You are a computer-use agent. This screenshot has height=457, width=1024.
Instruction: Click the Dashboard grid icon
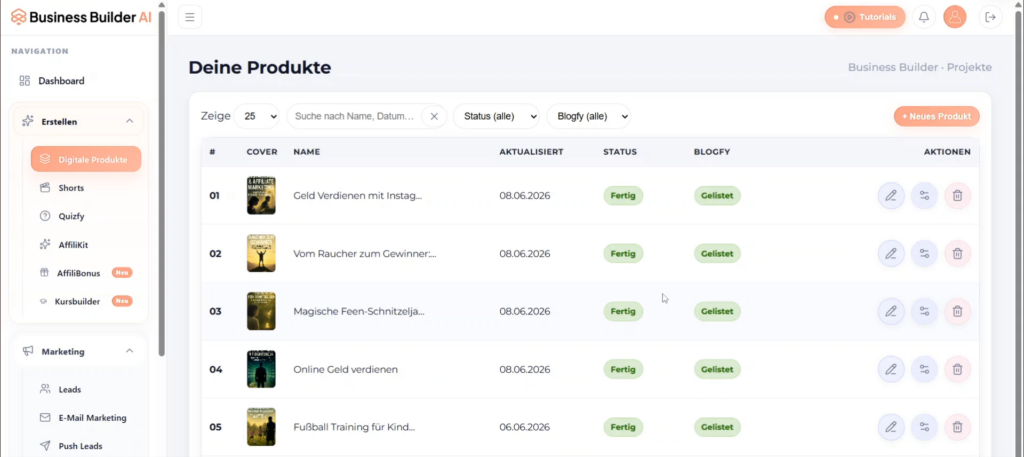click(25, 81)
